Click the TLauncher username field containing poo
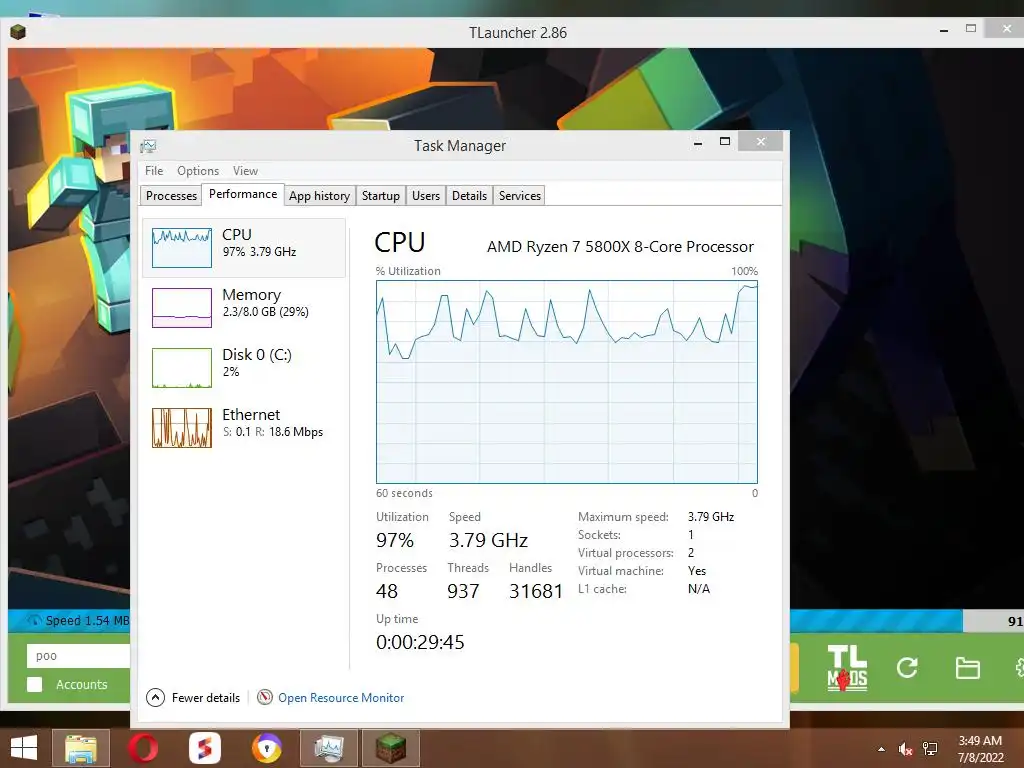The width and height of the screenshot is (1024, 768). pos(78,656)
